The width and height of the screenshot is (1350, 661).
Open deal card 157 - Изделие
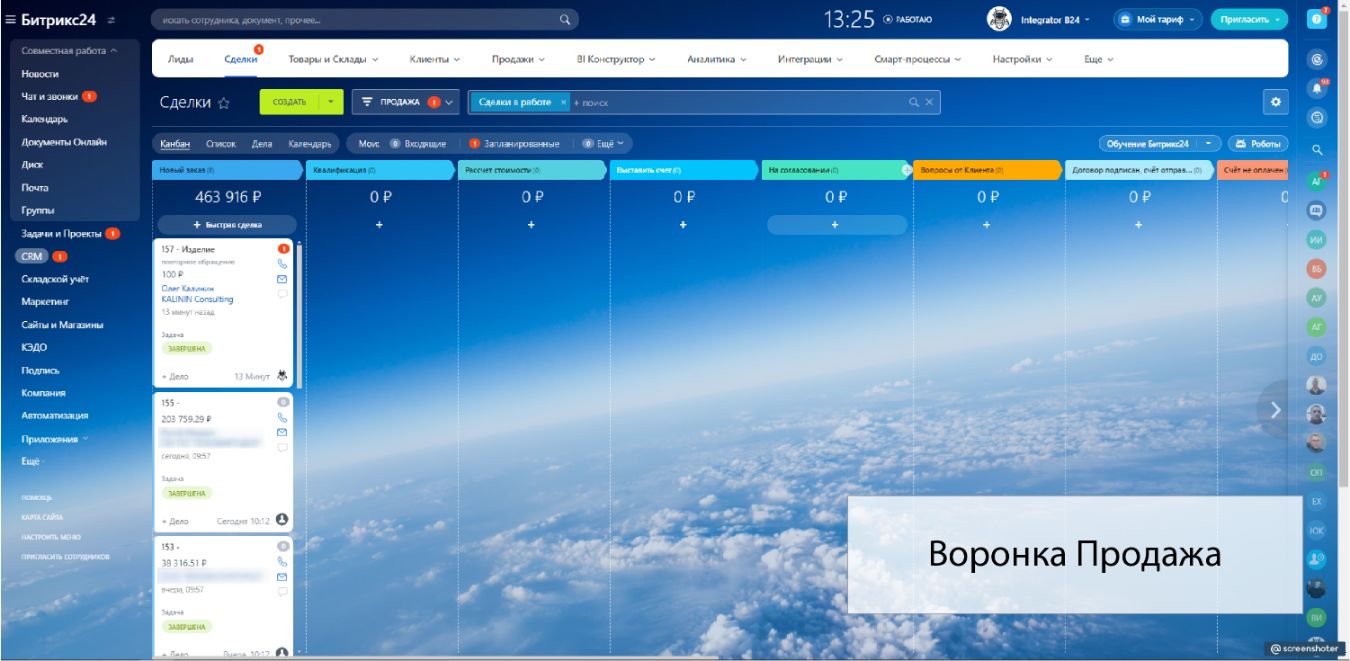pyautogui.click(x=188, y=249)
